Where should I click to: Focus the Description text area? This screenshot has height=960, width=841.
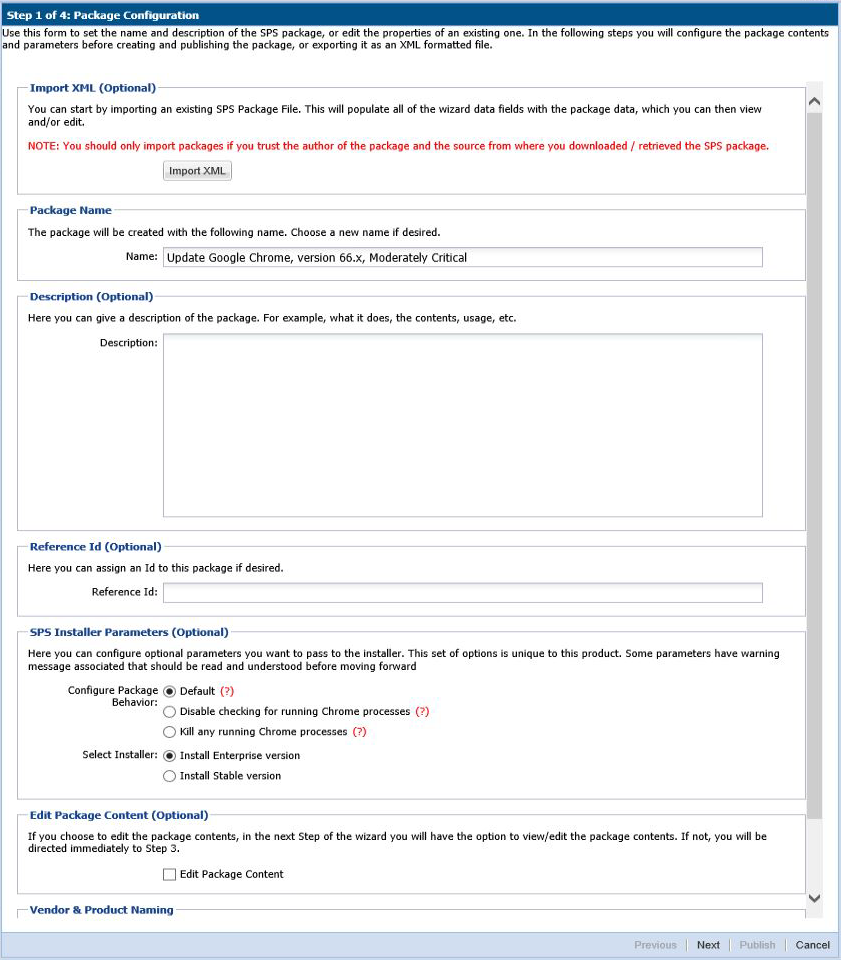click(x=462, y=425)
